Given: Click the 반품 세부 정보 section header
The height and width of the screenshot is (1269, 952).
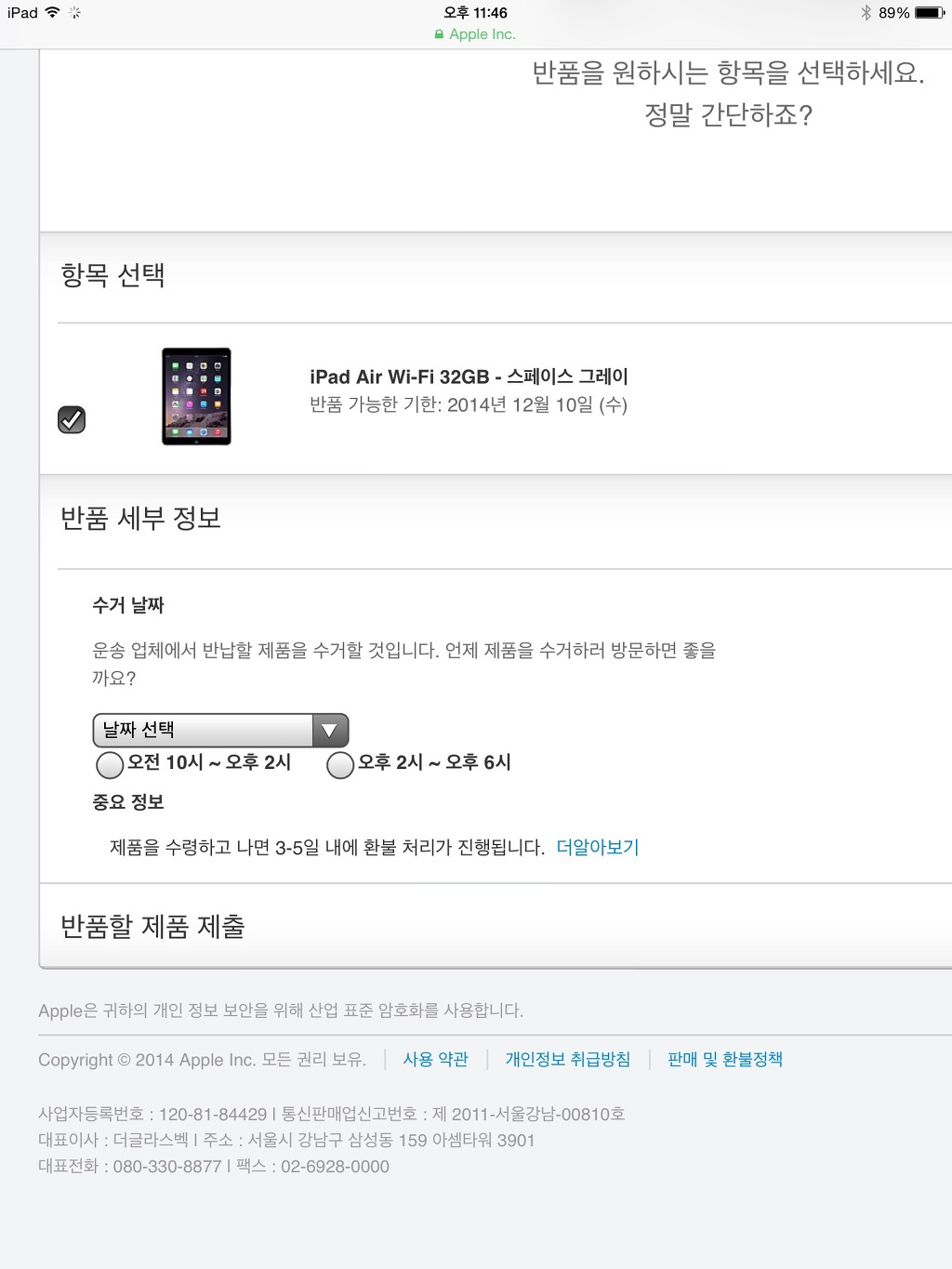Looking at the screenshot, I should click(140, 518).
